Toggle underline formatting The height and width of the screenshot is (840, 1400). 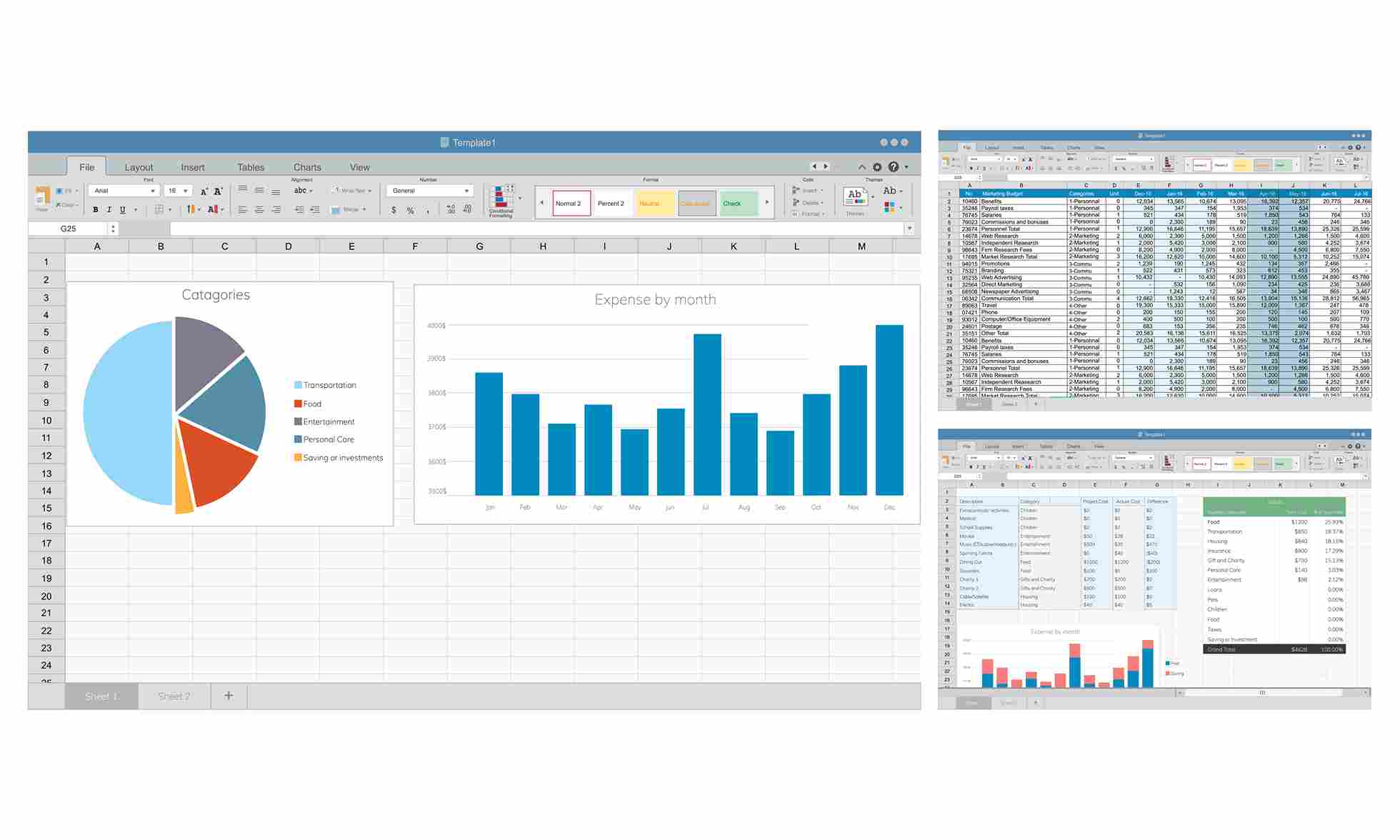pos(122,209)
